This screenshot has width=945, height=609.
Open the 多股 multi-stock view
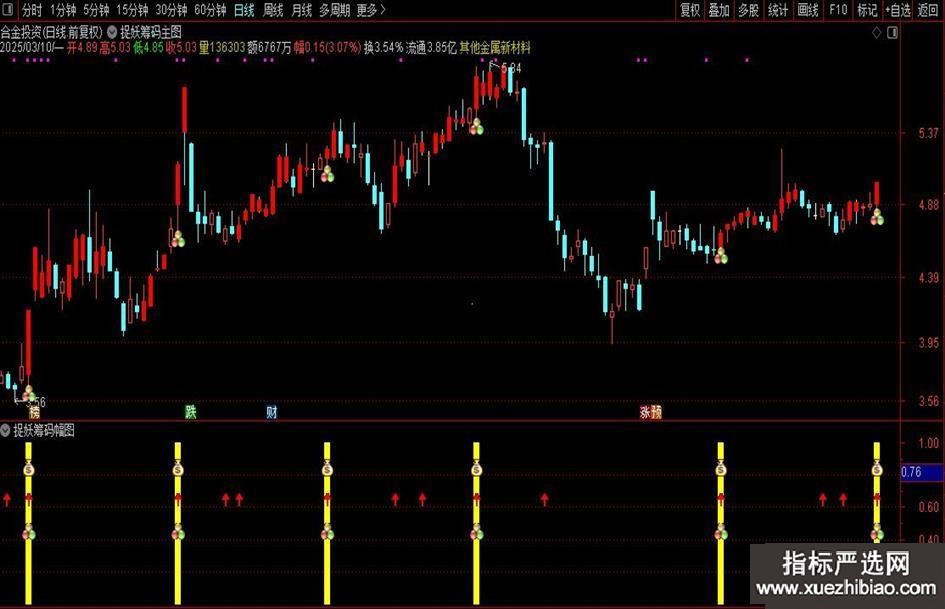pos(749,10)
